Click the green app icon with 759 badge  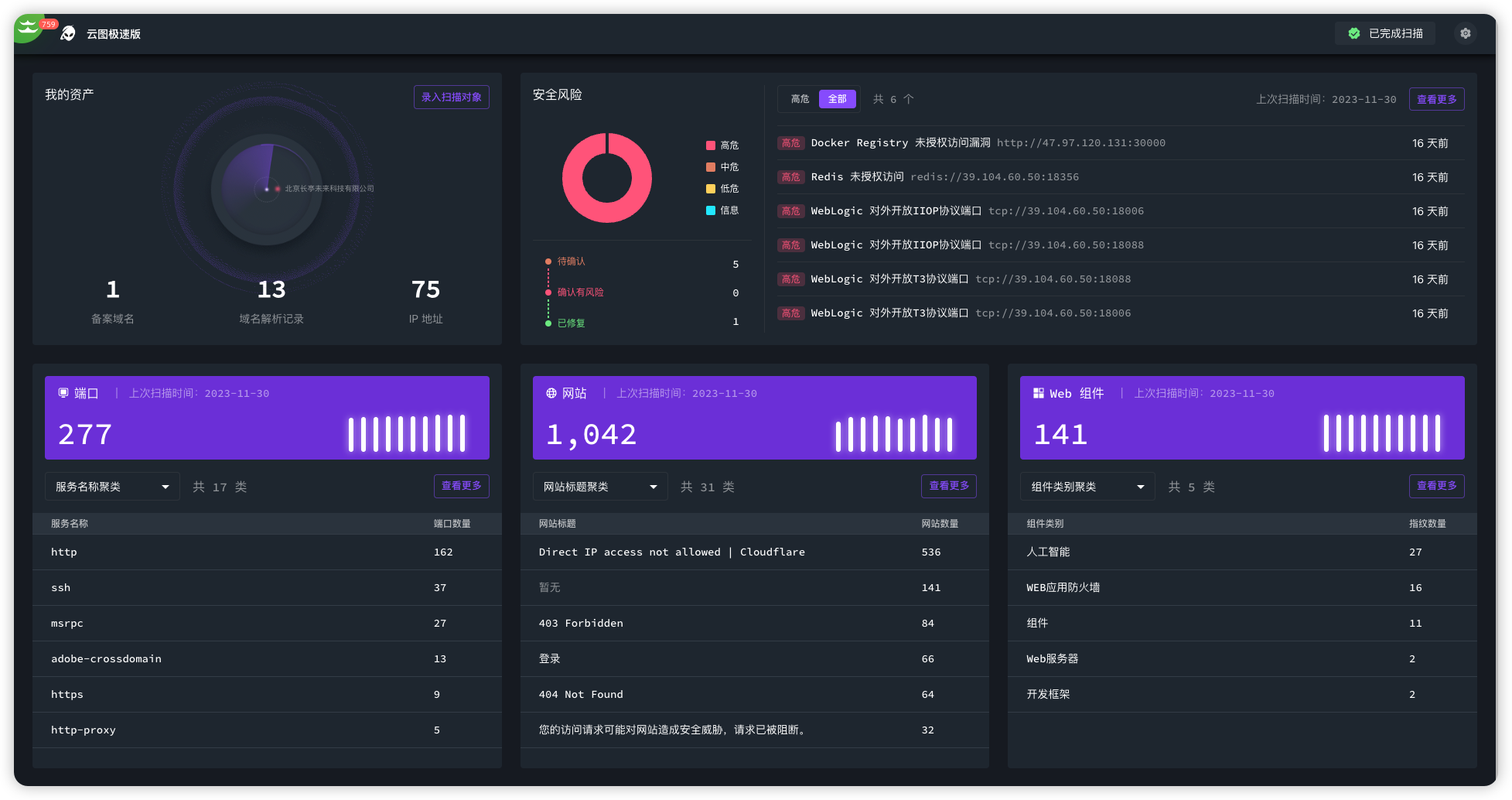[29, 29]
